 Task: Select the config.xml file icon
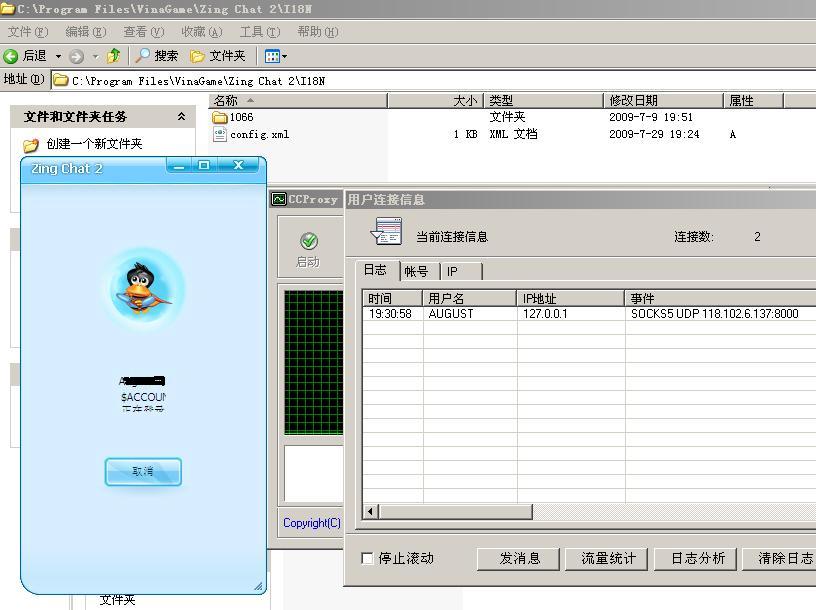click(220, 134)
